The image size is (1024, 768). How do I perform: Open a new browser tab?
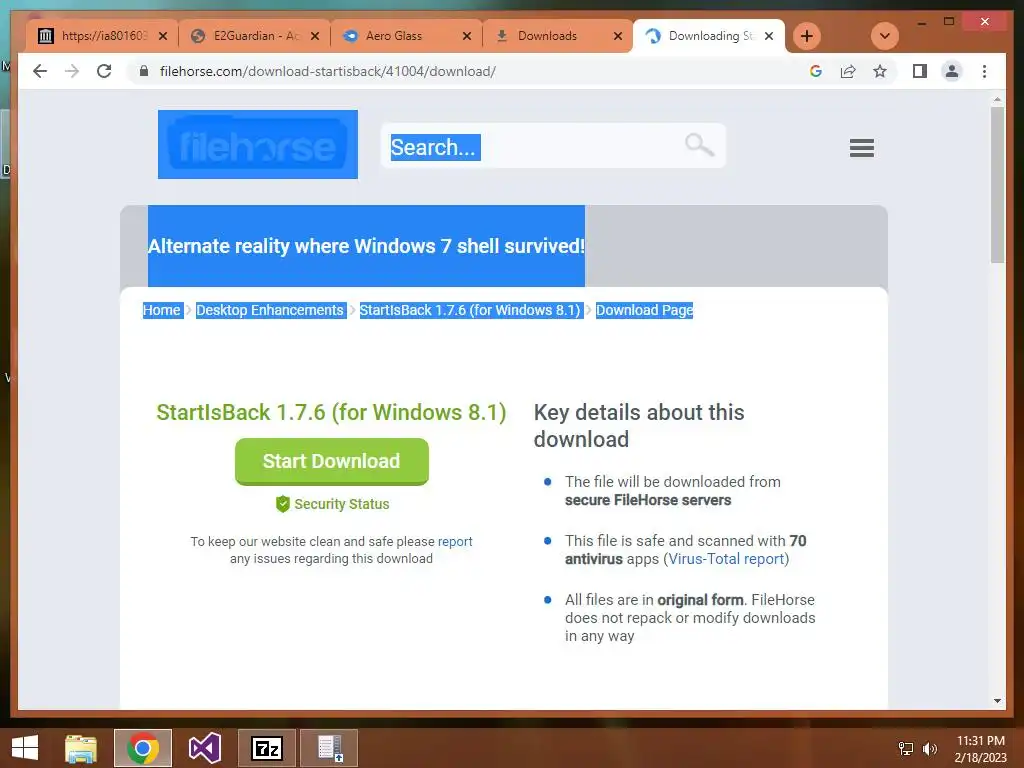coord(807,36)
